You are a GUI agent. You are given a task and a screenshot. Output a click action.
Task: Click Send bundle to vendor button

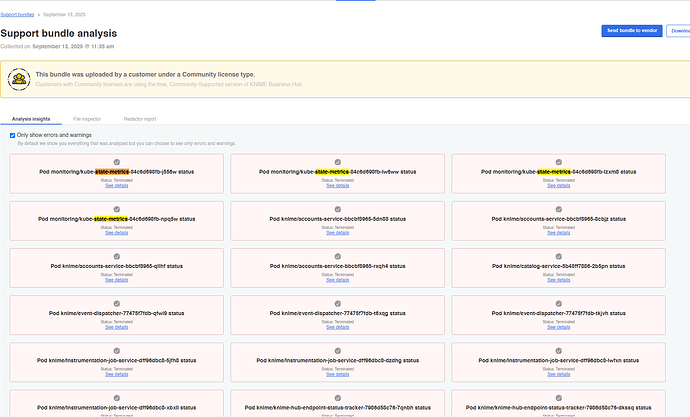tap(632, 31)
